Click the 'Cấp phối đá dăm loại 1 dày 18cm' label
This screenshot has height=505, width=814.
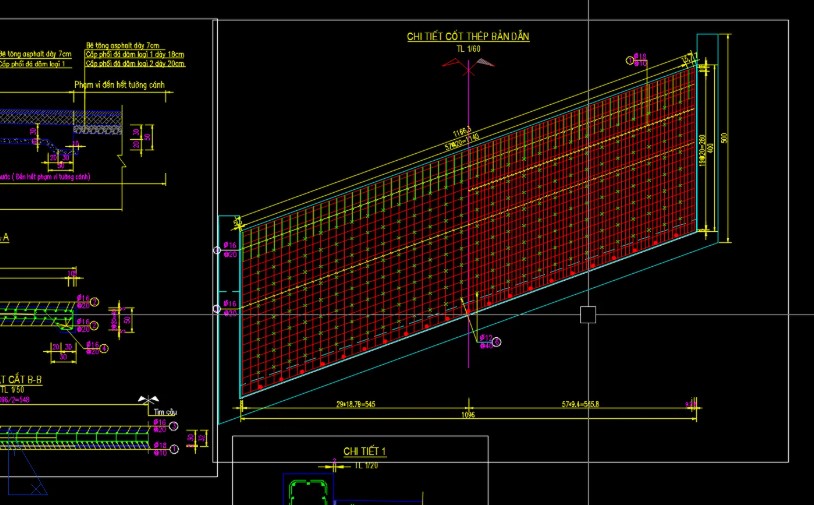[x=135, y=54]
